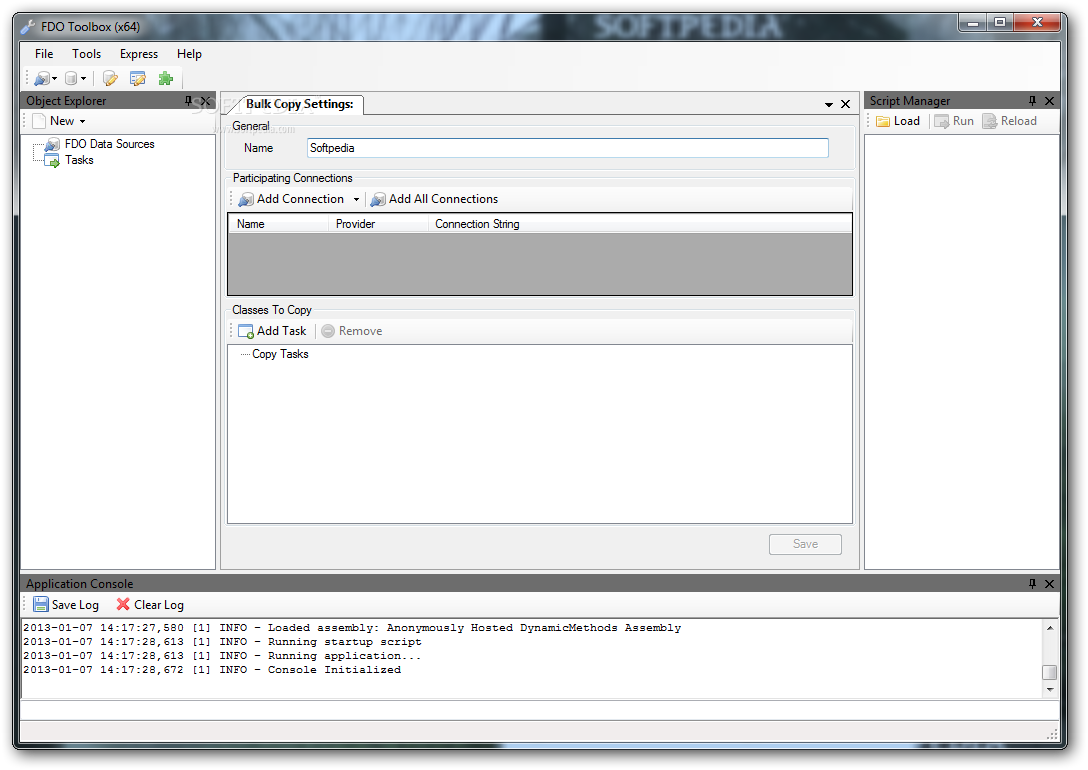Open the Tools menu
The height and width of the screenshot is (770, 1088).
(86, 53)
